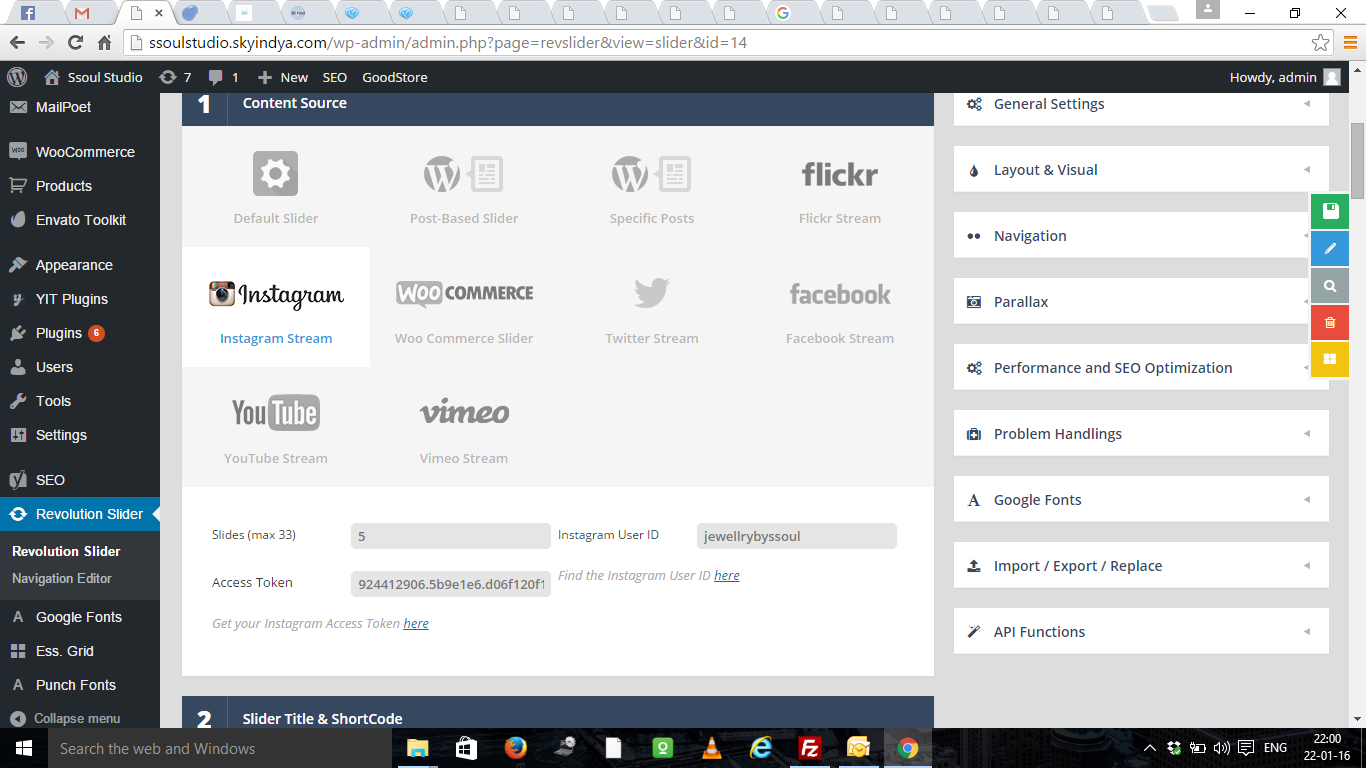Open the Windows Start menu

(x=23, y=748)
